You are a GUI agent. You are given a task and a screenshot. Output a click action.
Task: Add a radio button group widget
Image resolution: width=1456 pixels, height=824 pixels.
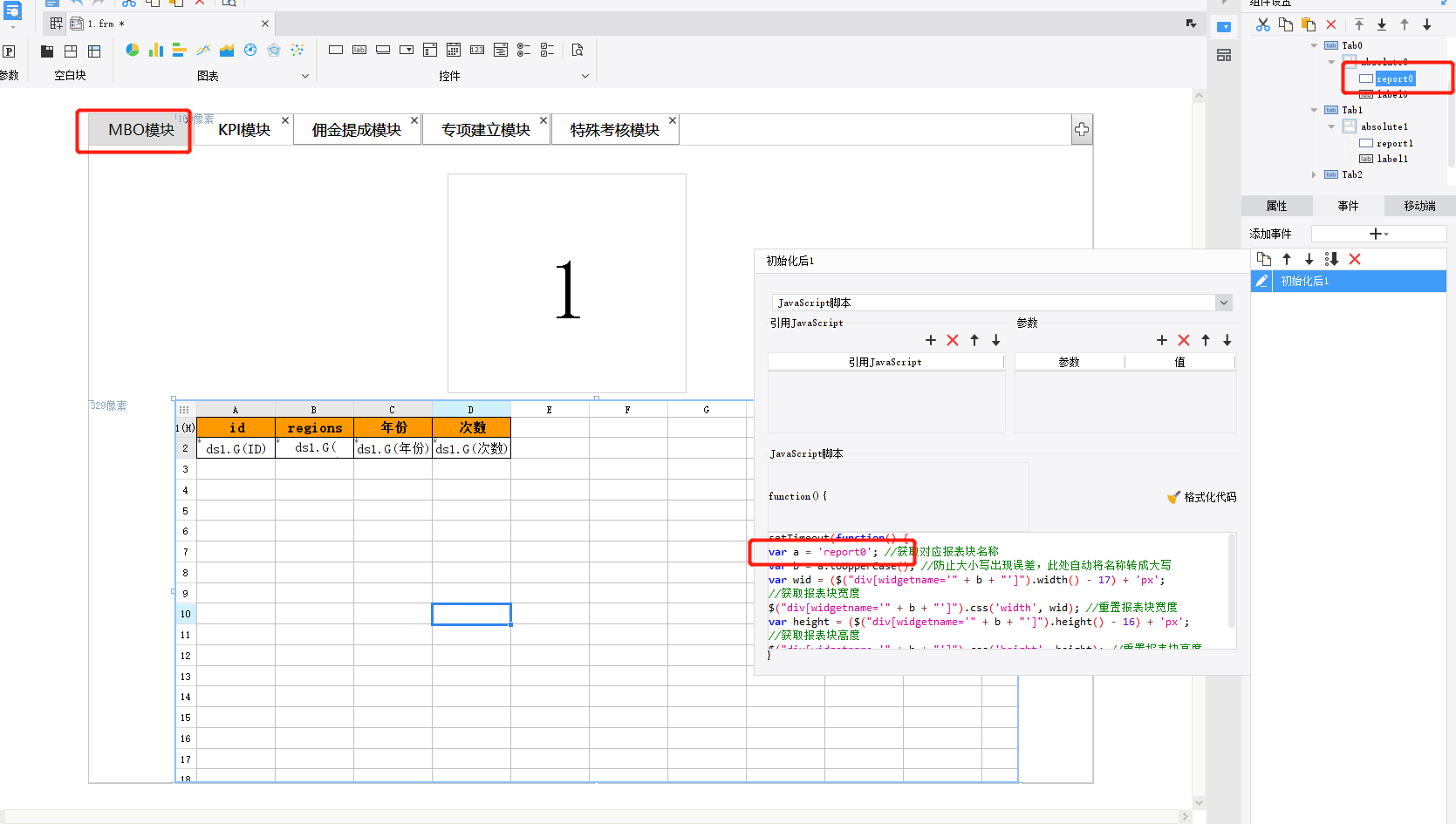tap(523, 50)
